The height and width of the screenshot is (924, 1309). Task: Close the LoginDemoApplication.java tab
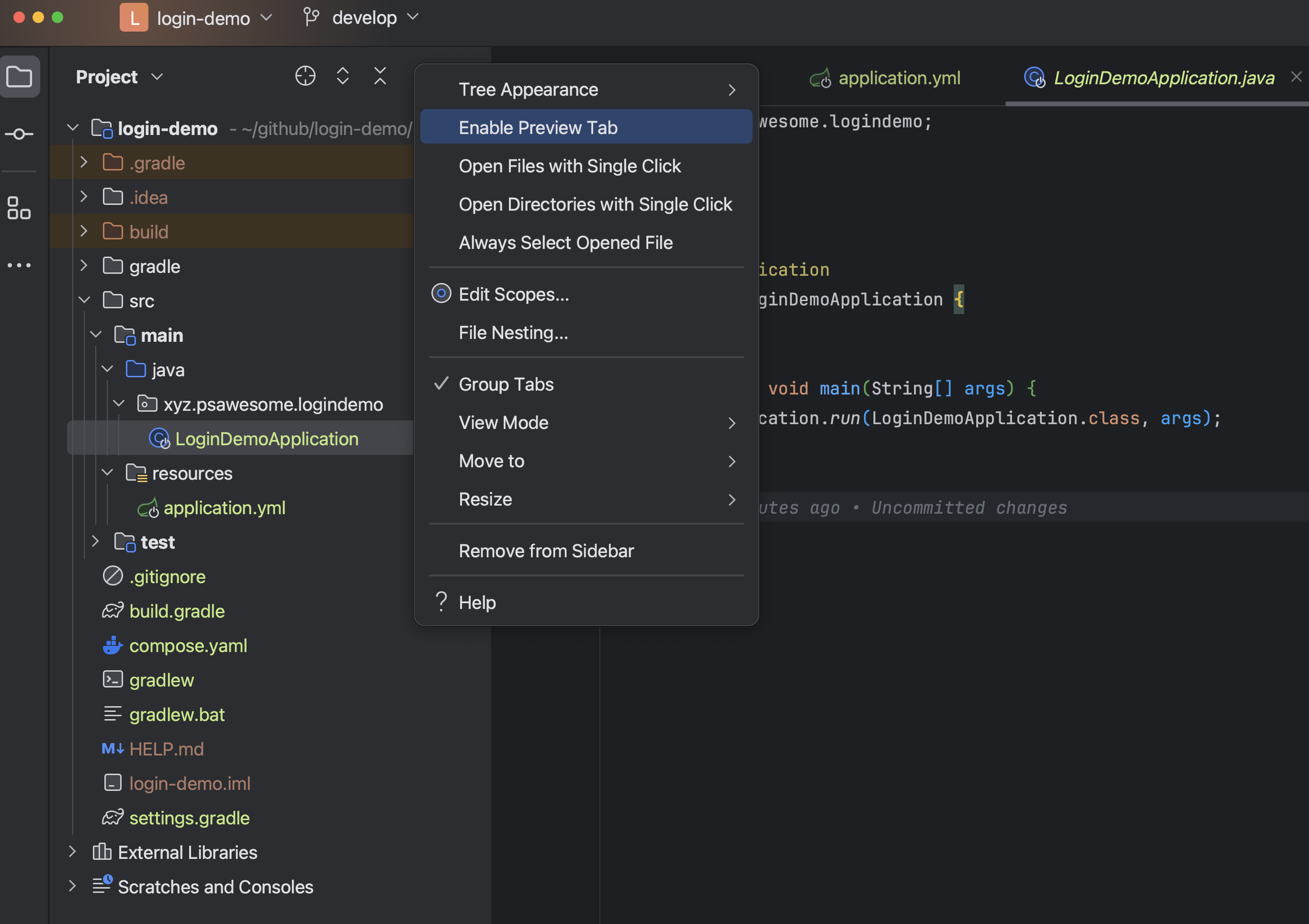(x=1296, y=77)
